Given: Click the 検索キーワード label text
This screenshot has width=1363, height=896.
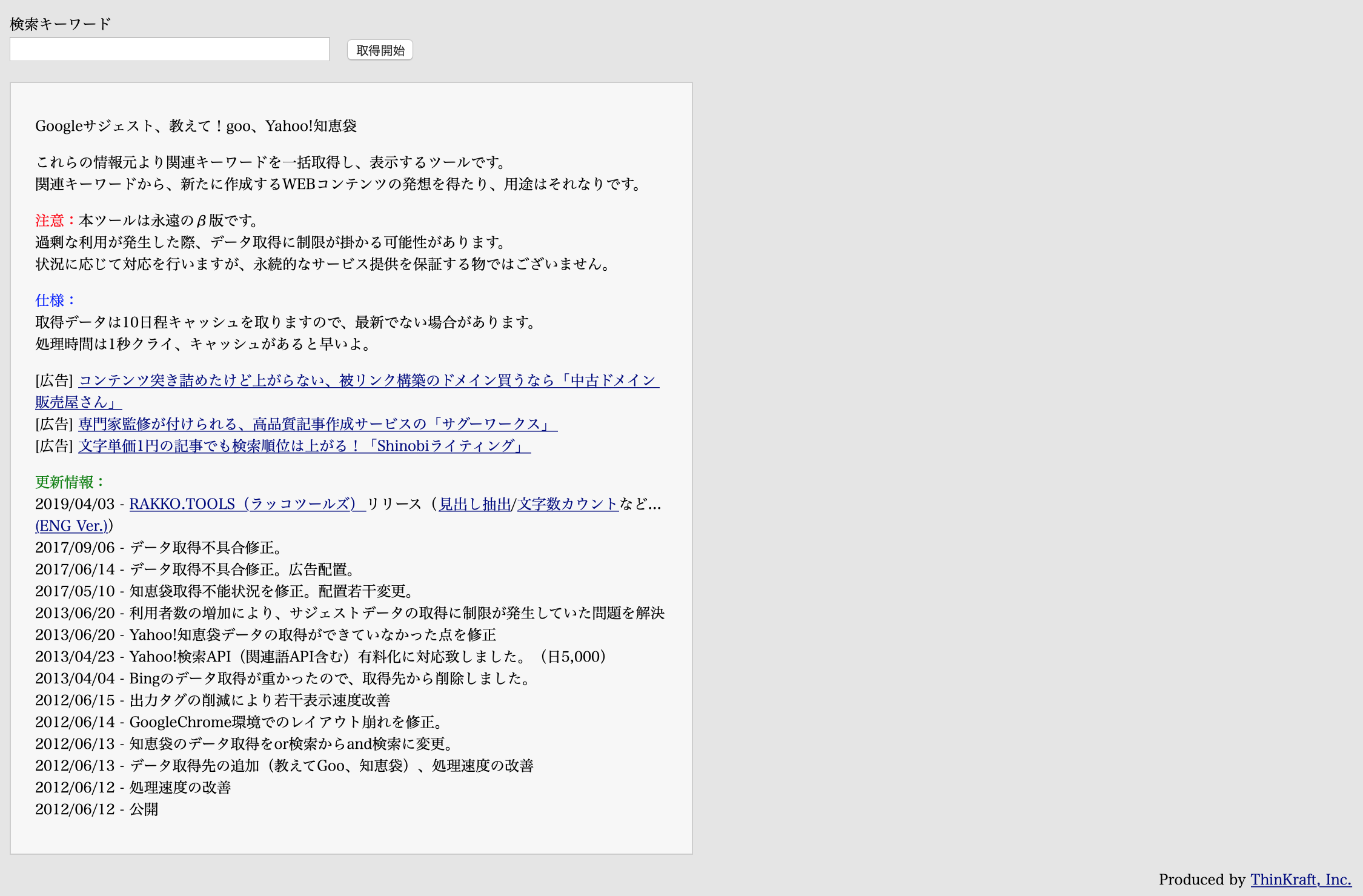Looking at the screenshot, I should [x=61, y=24].
